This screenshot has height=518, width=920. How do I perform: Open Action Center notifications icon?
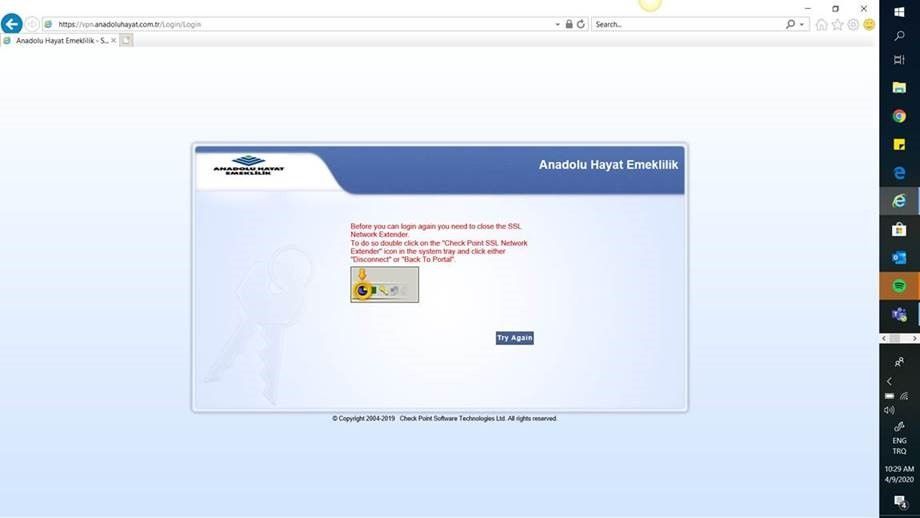pos(899,502)
